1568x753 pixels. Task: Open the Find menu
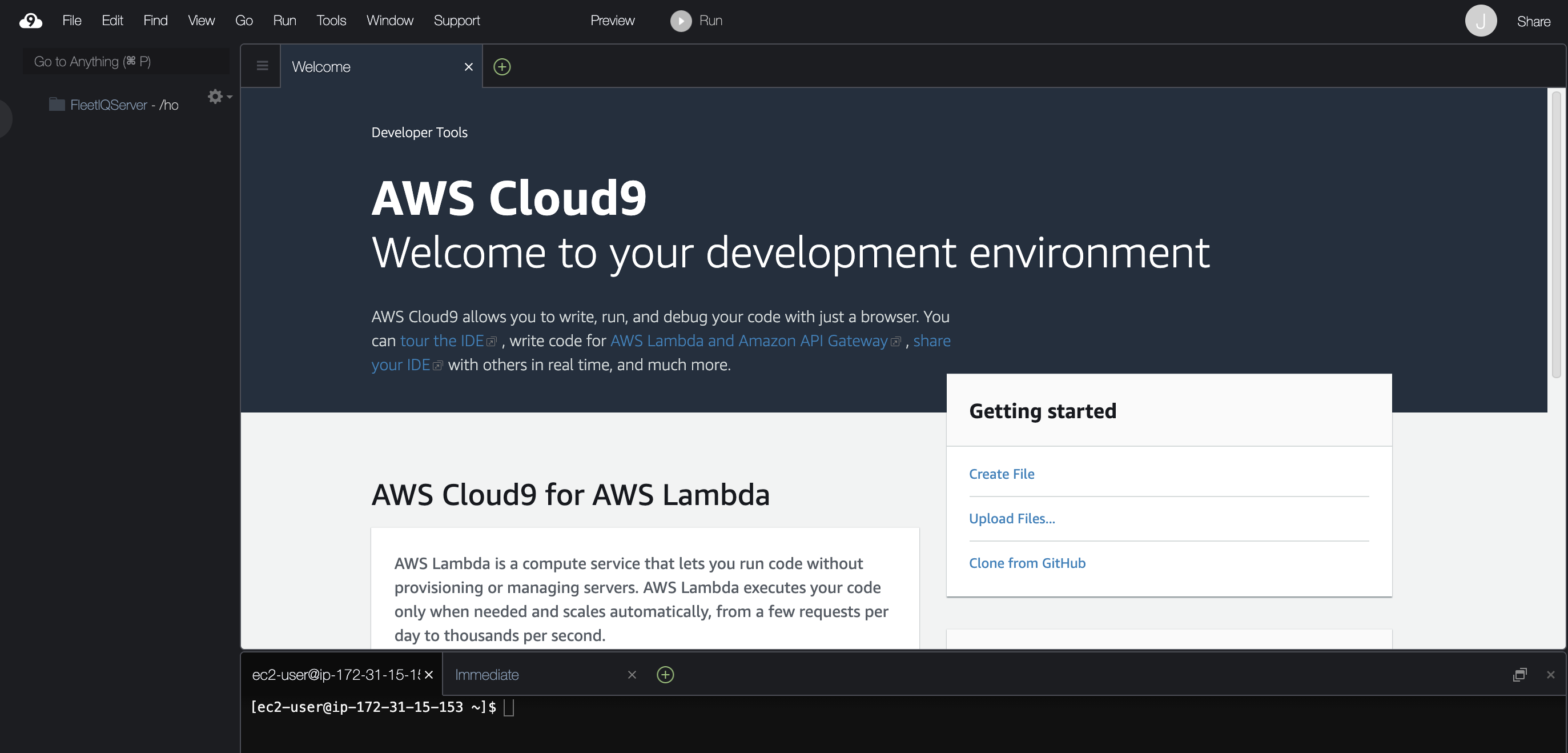(155, 21)
